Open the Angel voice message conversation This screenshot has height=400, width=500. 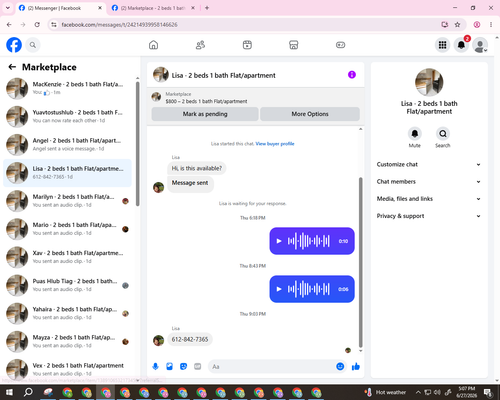point(68,145)
